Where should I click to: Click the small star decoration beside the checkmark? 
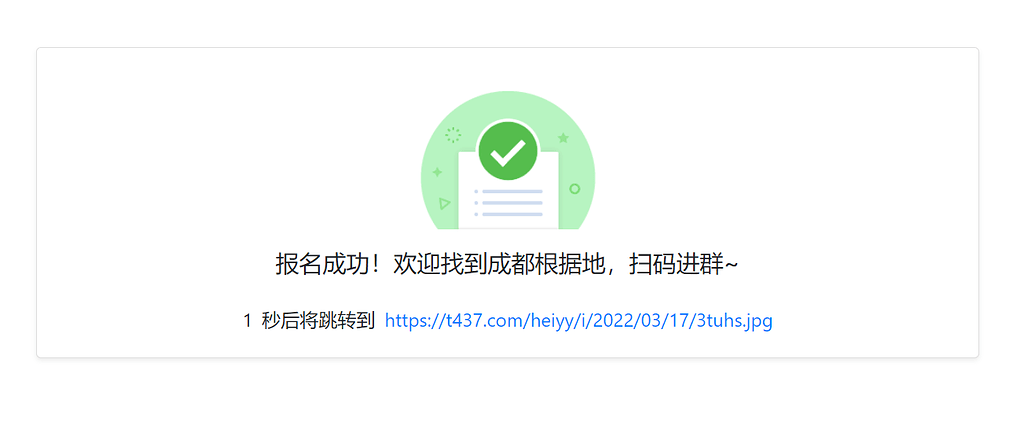coord(563,138)
